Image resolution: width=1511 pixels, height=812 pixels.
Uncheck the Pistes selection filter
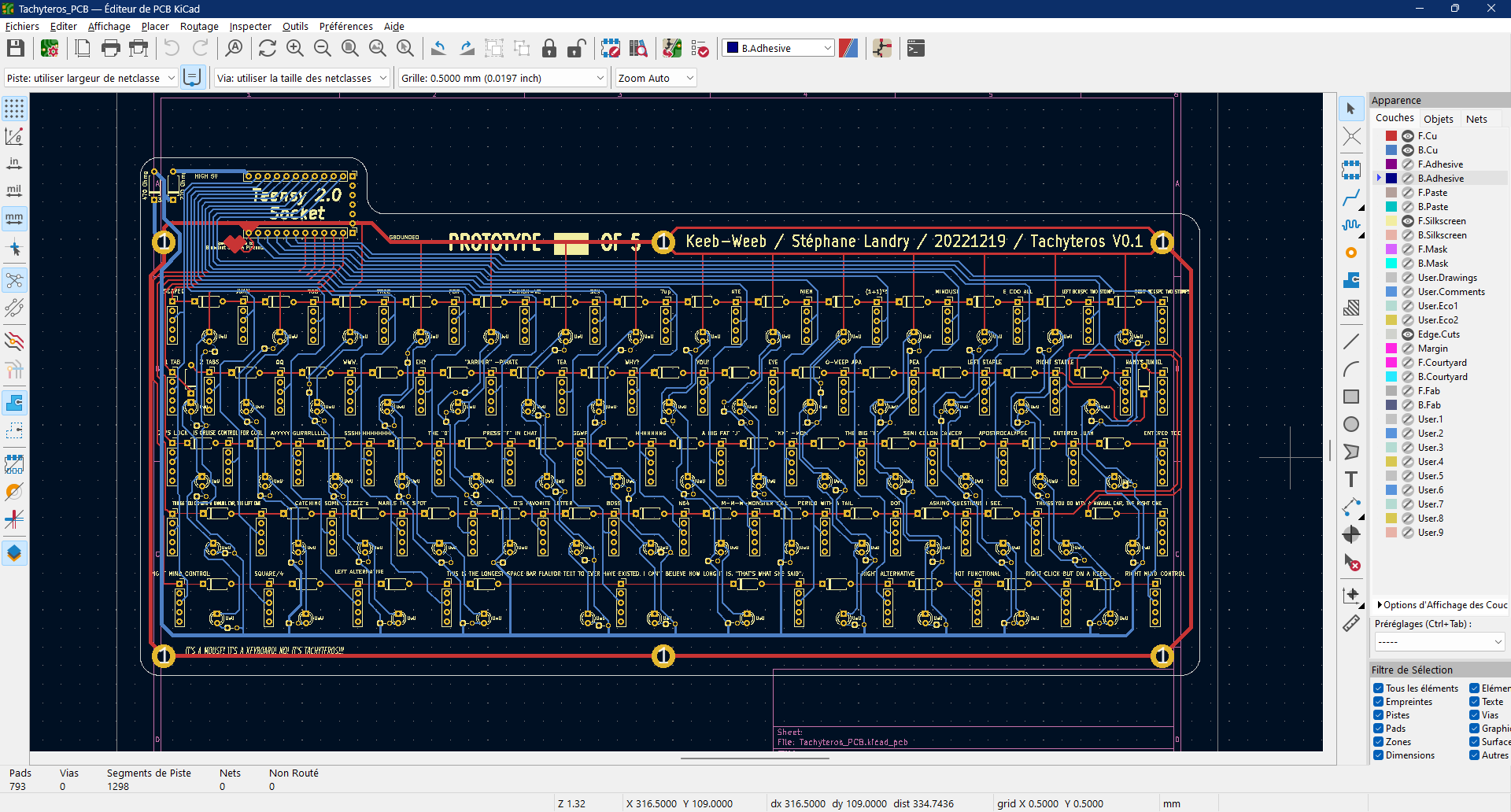1379,715
